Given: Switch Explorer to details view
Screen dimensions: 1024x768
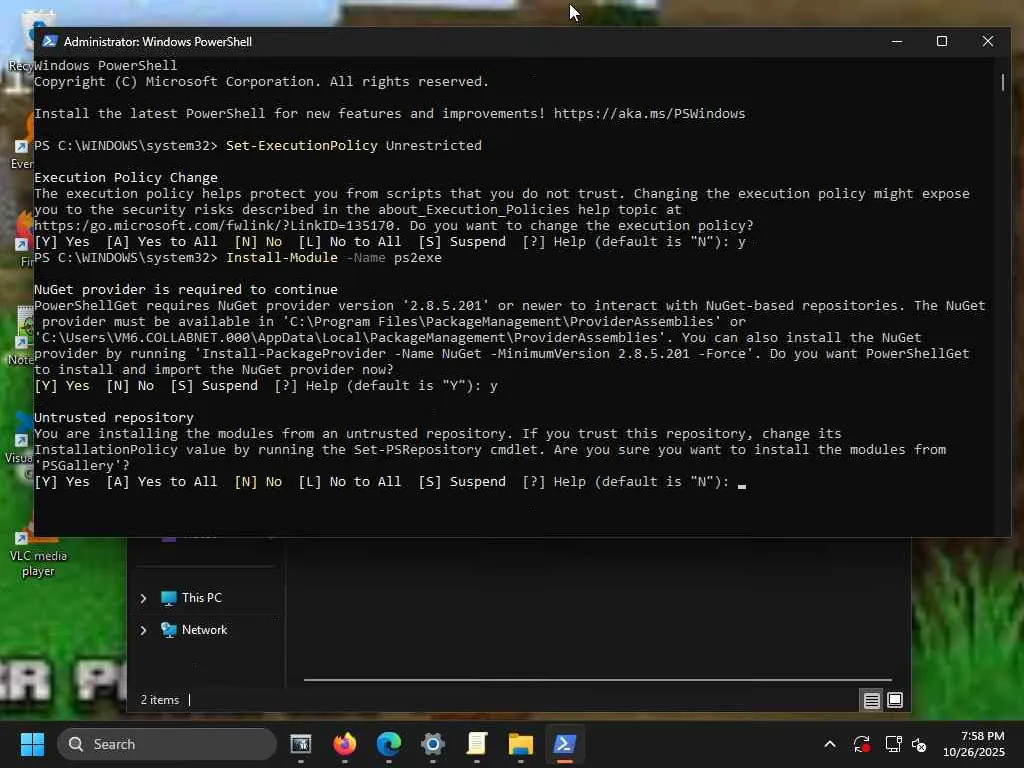Looking at the screenshot, I should coord(871,701).
